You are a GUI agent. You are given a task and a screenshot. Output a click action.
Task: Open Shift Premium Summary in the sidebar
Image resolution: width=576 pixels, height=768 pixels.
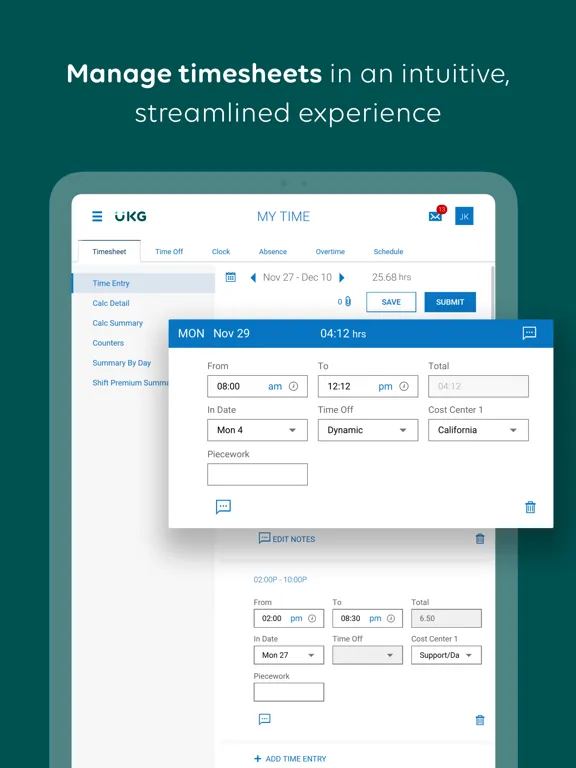click(x=130, y=383)
